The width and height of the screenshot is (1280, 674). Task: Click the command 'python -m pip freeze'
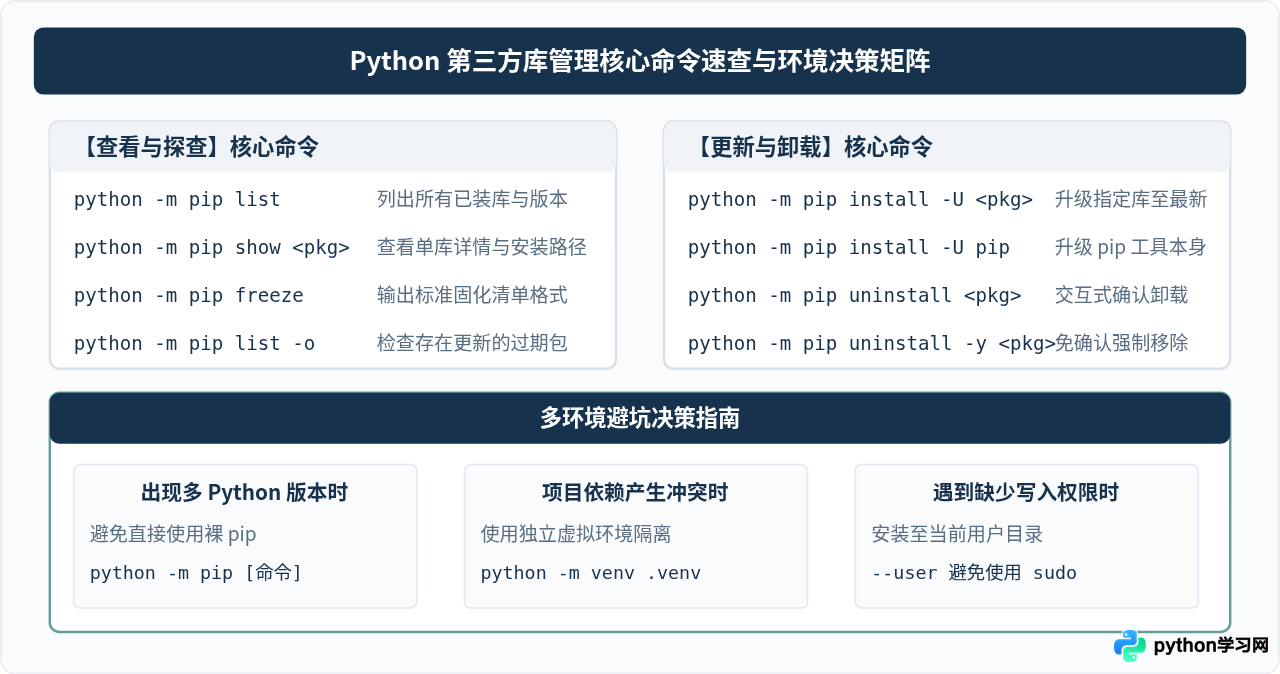(189, 295)
